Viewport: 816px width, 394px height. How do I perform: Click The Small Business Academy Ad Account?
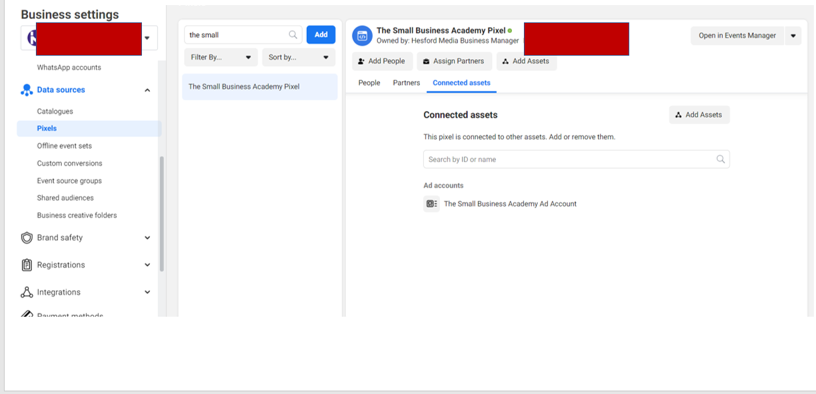point(510,204)
